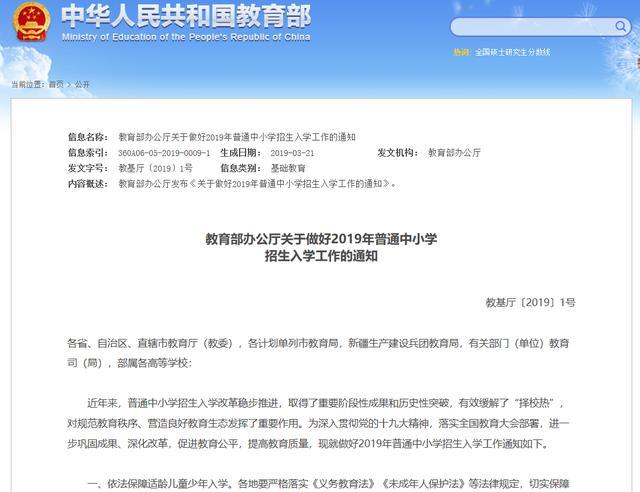Open 公开 in the breadcrumb

click(x=82, y=85)
